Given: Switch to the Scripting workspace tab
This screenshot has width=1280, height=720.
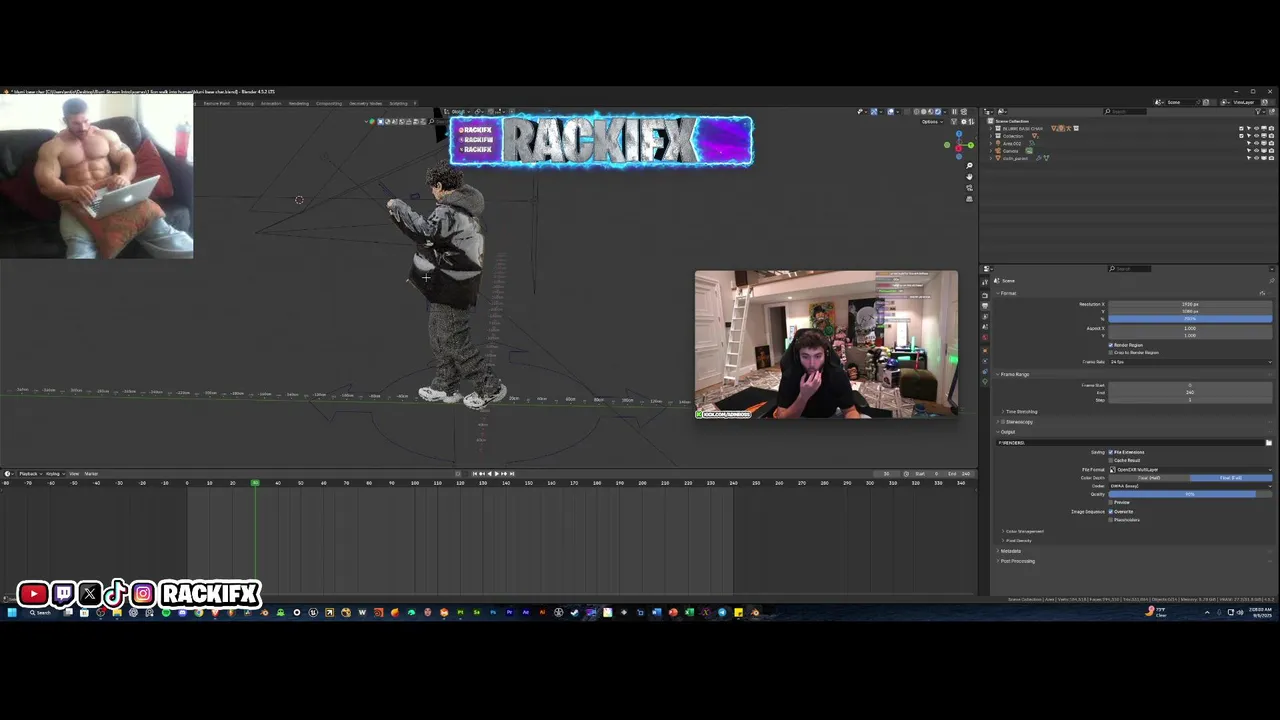Looking at the screenshot, I should 398,103.
